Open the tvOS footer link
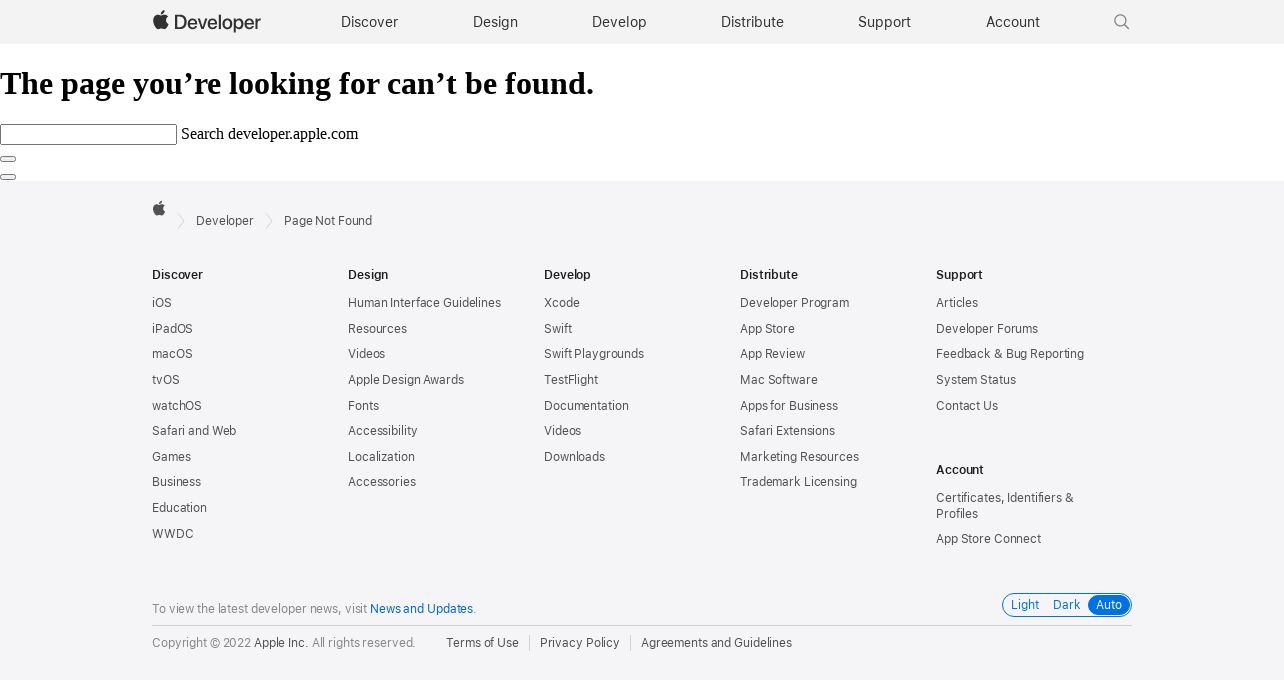The width and height of the screenshot is (1284, 680). (x=166, y=380)
